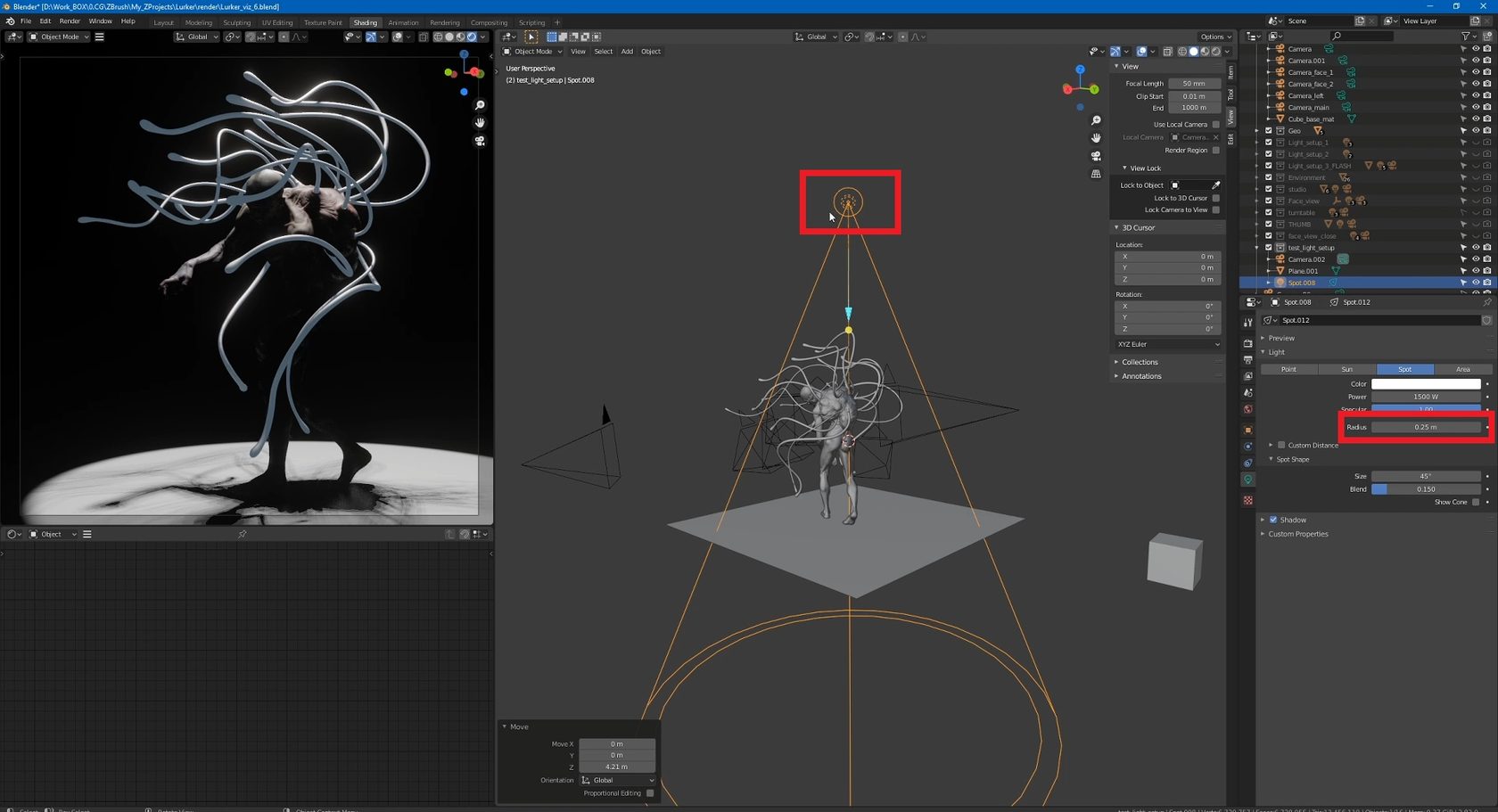Click the pan hand icon in right viewport
The image size is (1498, 812).
click(x=1096, y=138)
